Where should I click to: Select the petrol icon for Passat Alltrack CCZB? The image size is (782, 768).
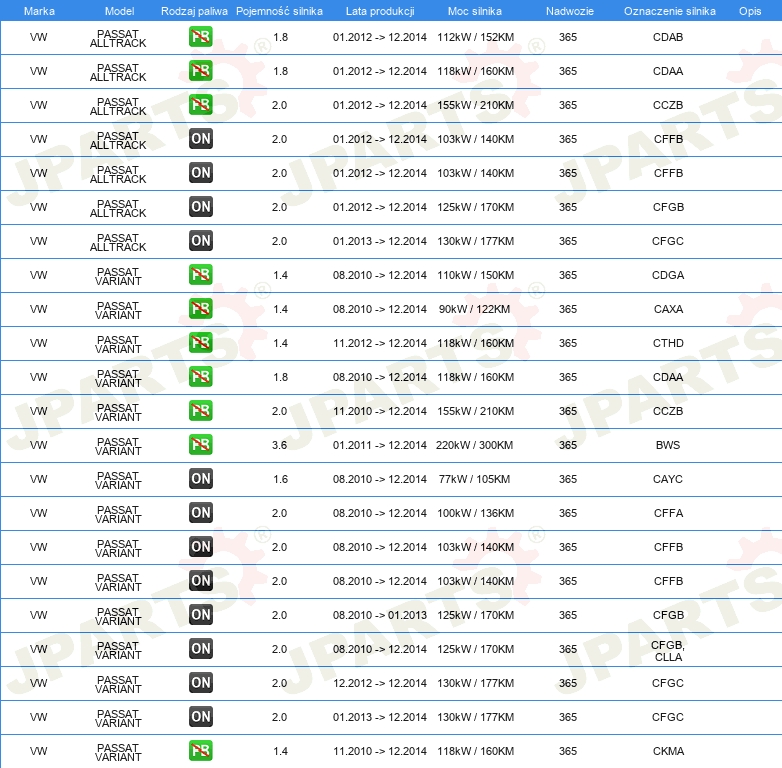[200, 105]
